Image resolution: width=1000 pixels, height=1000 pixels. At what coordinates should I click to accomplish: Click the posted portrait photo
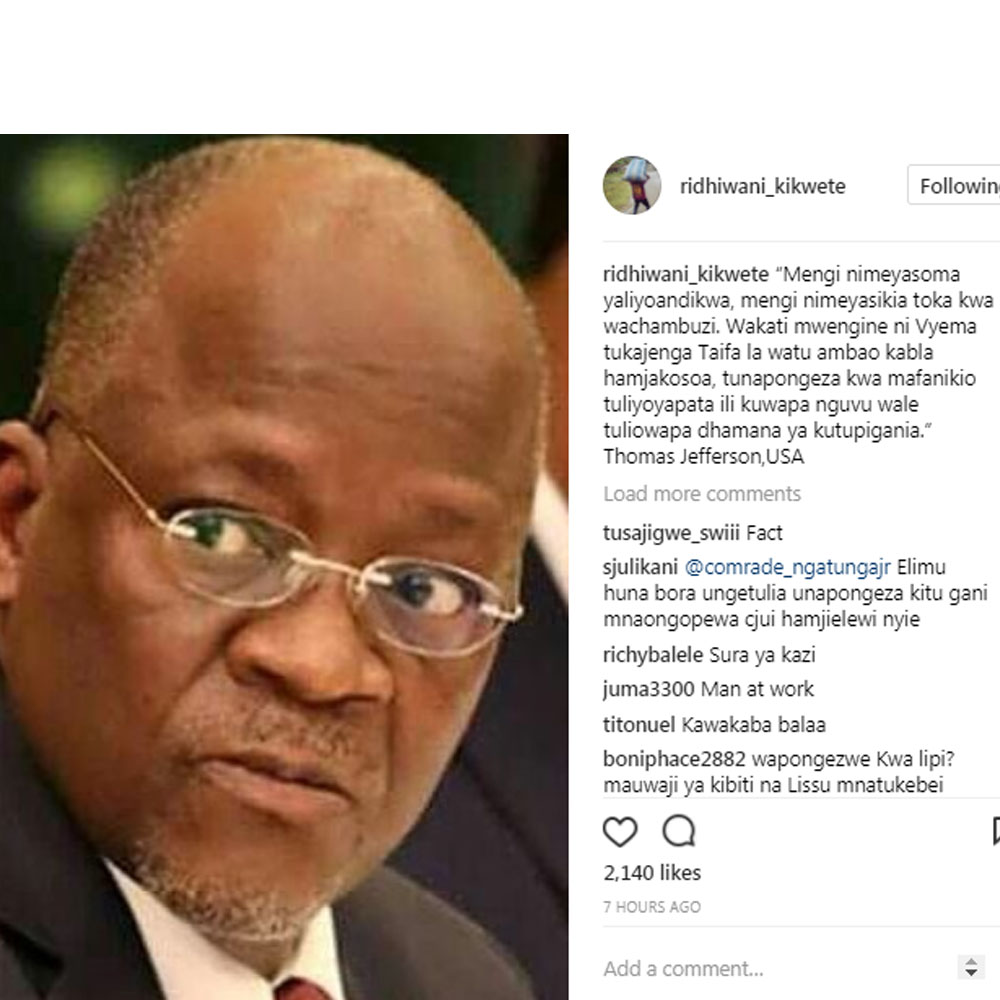(x=284, y=567)
